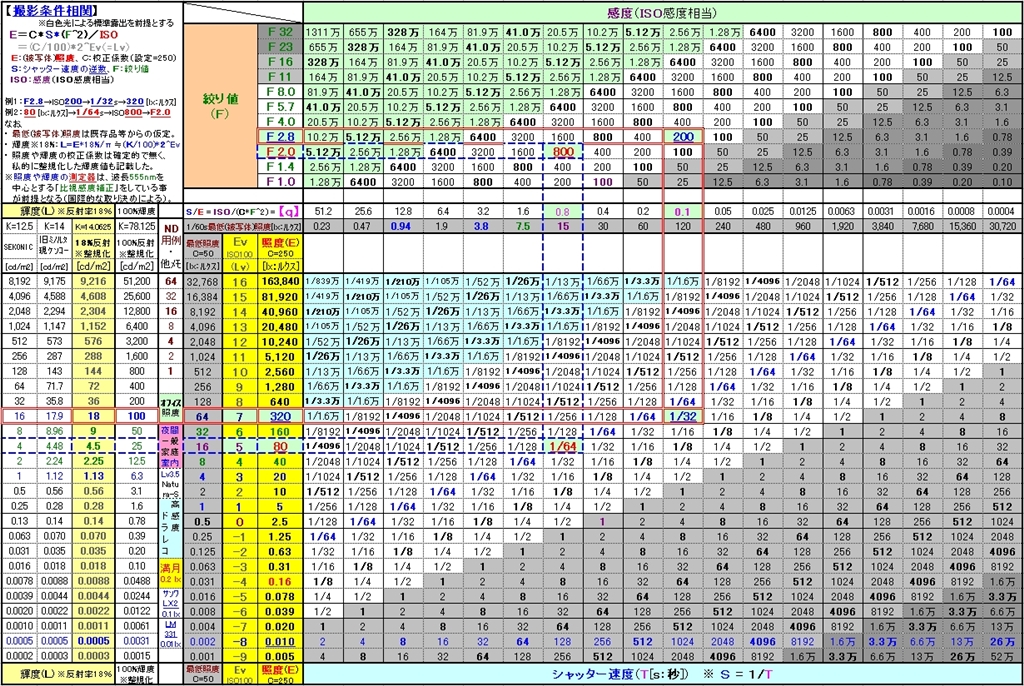The image size is (1024, 686).
Task: Select the 1/60s illuminance cell 0.23
Action: click(323, 226)
